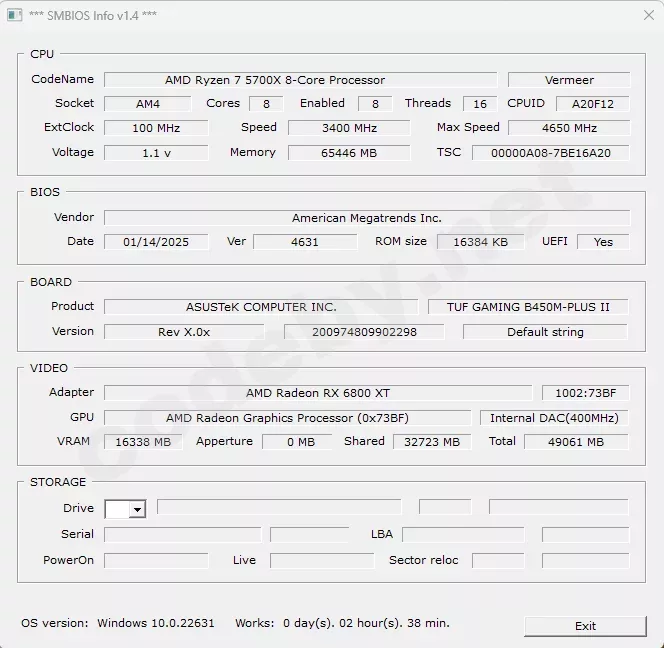The image size is (664, 648).
Task: Click the CPU name field showing Ryzen 7 5700X
Action: [301, 80]
